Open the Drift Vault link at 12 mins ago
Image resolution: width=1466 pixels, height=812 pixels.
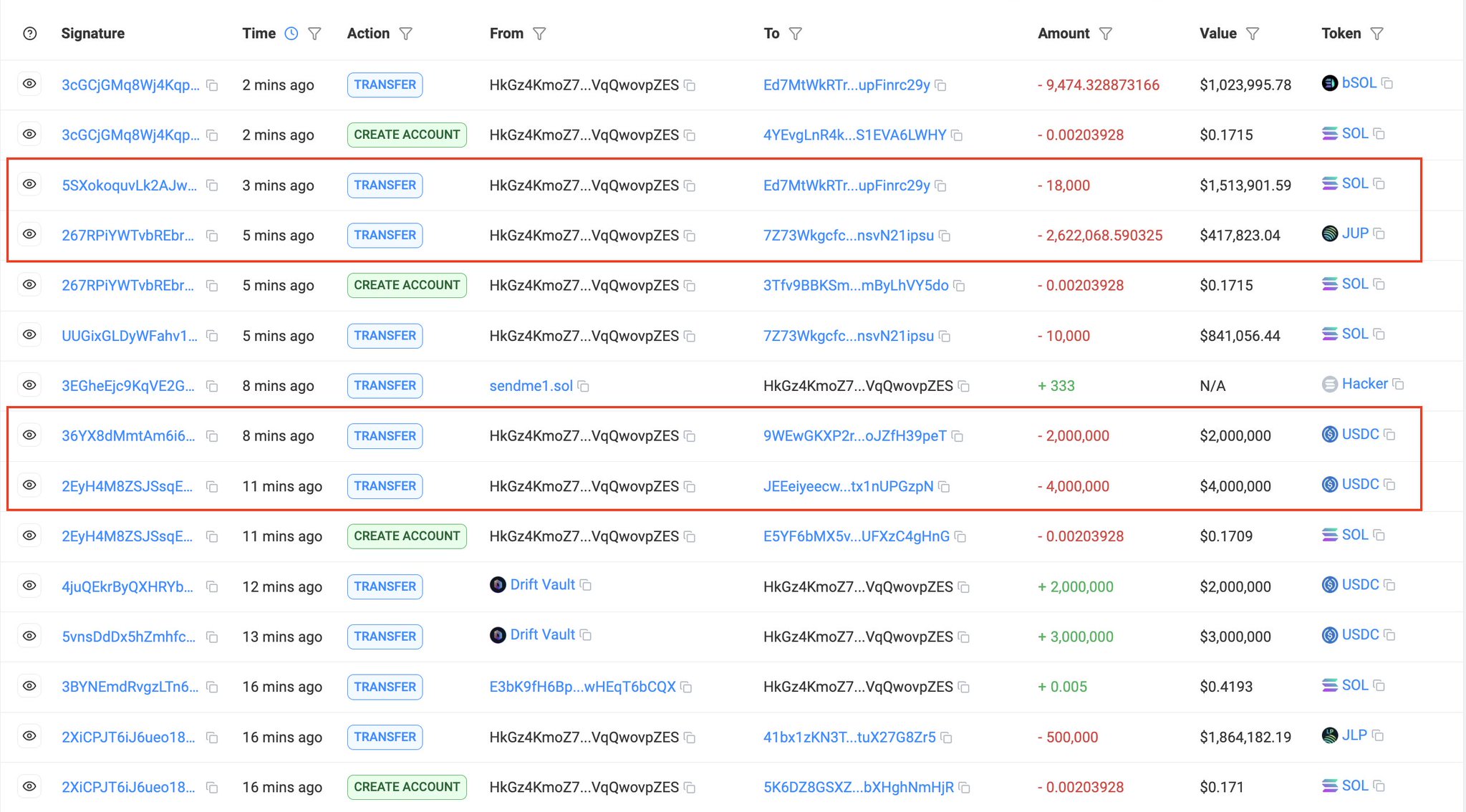(x=542, y=585)
